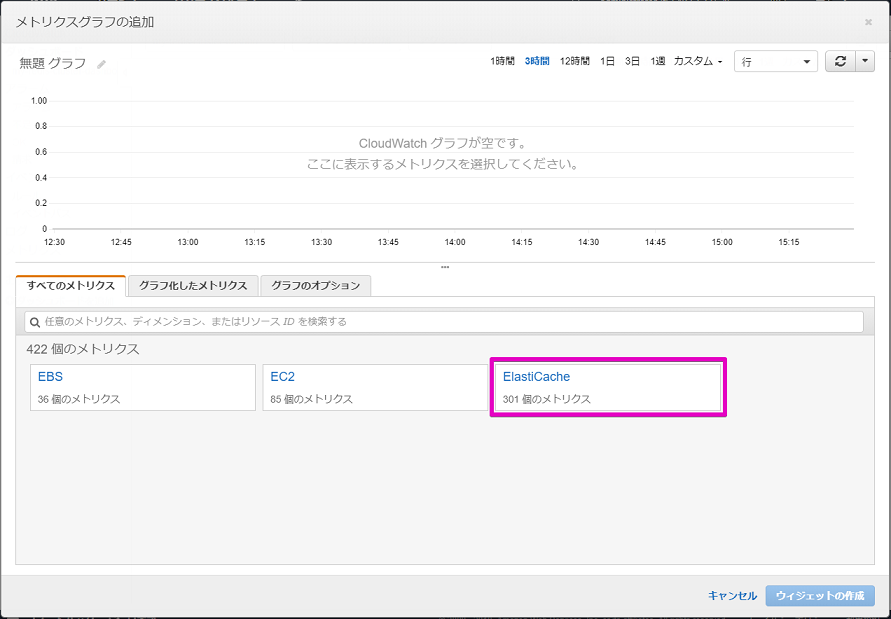The height and width of the screenshot is (619, 891).
Task: Switch to グラフのオプション tab
Action: (x=315, y=286)
